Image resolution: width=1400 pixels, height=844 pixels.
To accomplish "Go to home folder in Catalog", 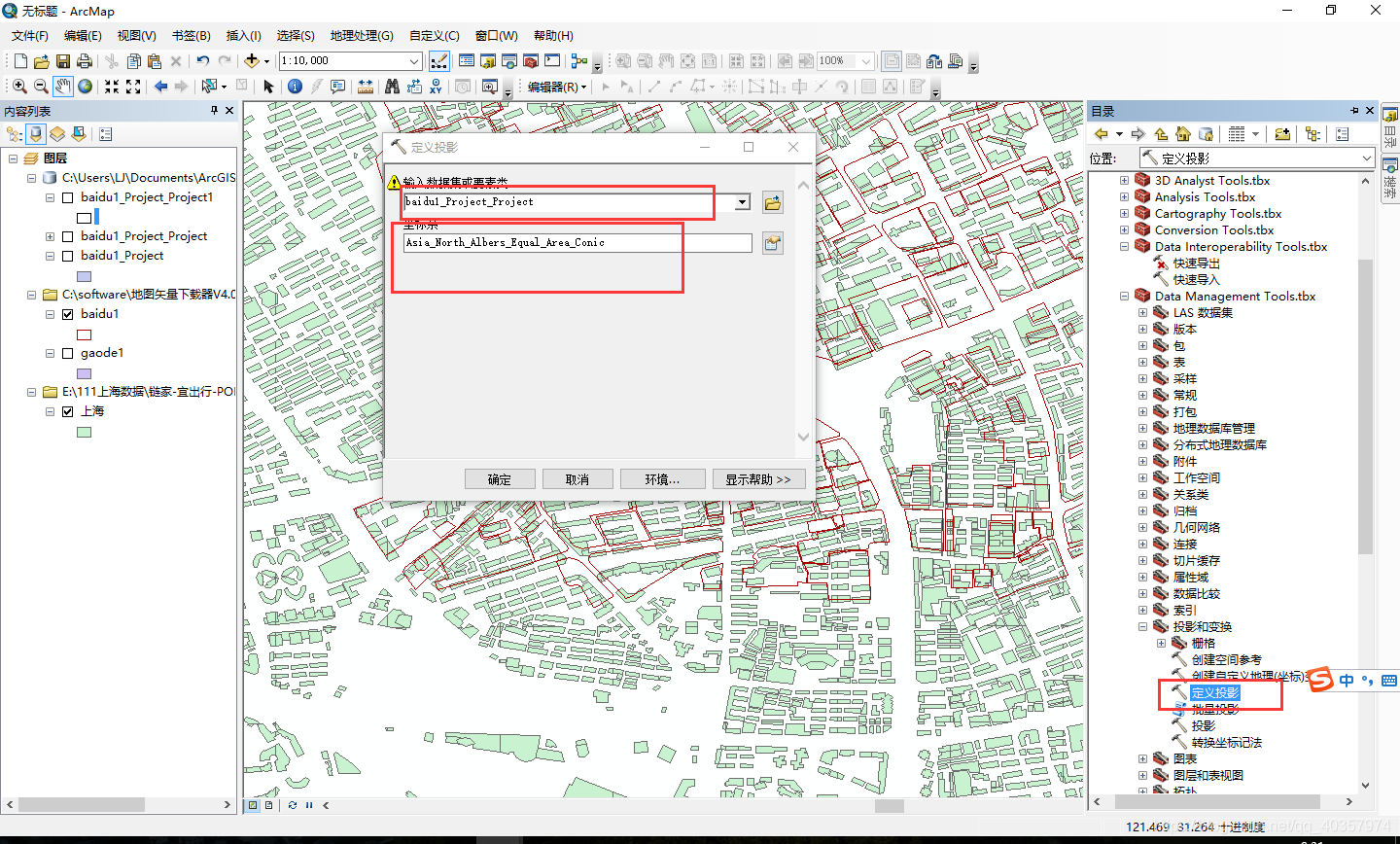I will pyautogui.click(x=1183, y=134).
